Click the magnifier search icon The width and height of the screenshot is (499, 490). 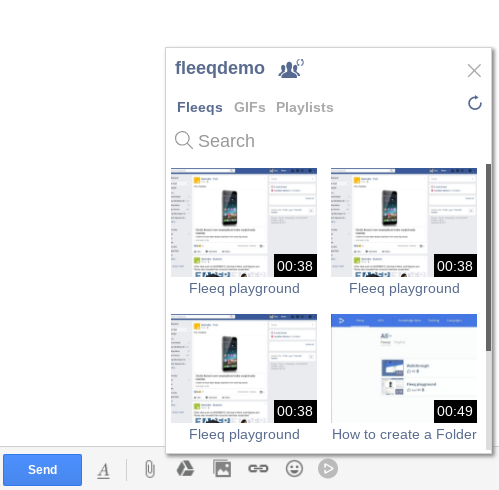tap(184, 140)
